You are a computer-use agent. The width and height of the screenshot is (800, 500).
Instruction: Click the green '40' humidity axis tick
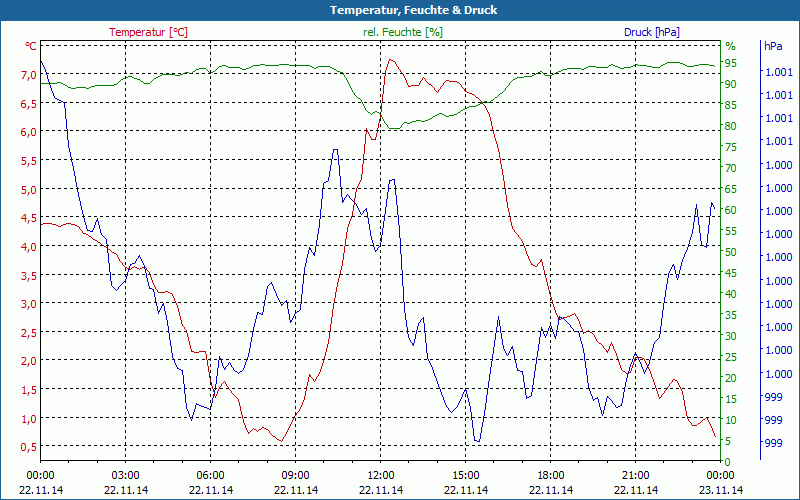tap(731, 294)
